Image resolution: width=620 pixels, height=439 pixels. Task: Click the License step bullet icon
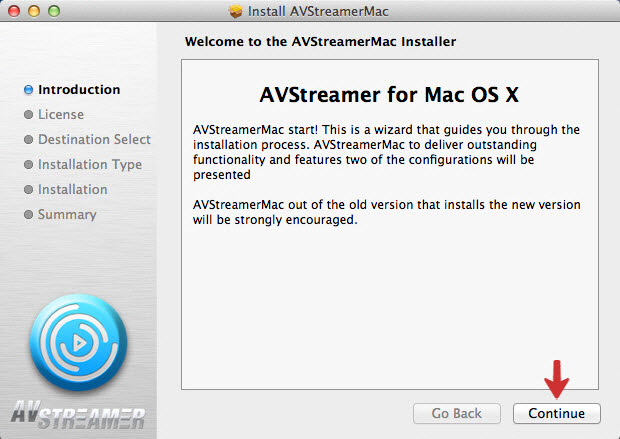point(28,115)
